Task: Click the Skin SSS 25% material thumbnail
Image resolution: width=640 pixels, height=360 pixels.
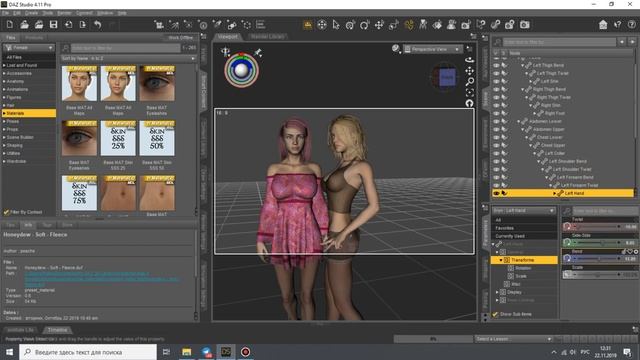Action: [x=118, y=138]
